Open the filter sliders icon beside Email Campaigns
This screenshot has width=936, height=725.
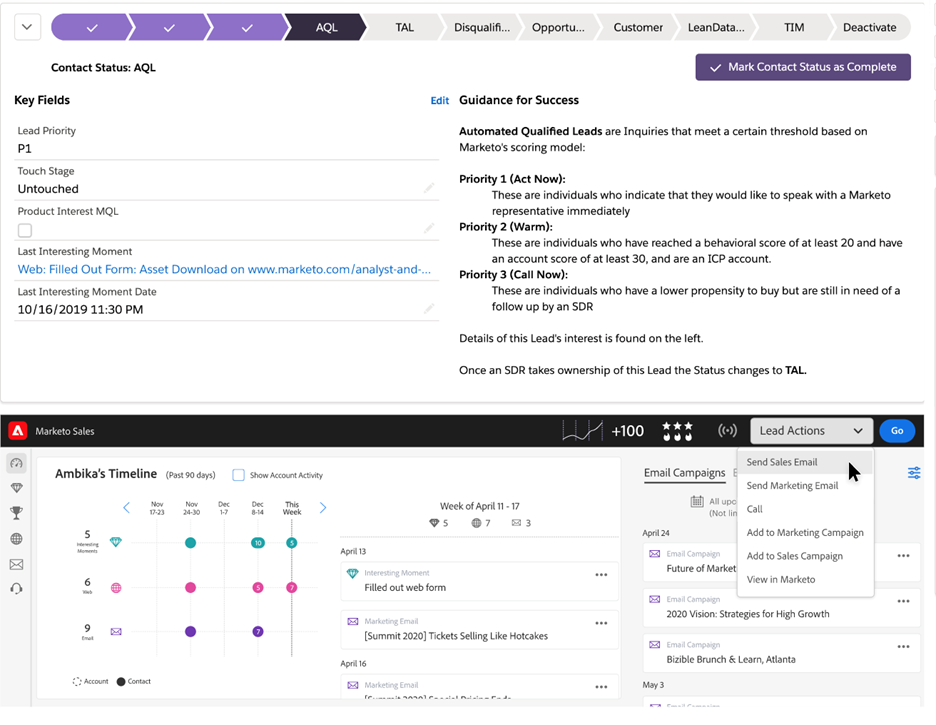(x=914, y=473)
